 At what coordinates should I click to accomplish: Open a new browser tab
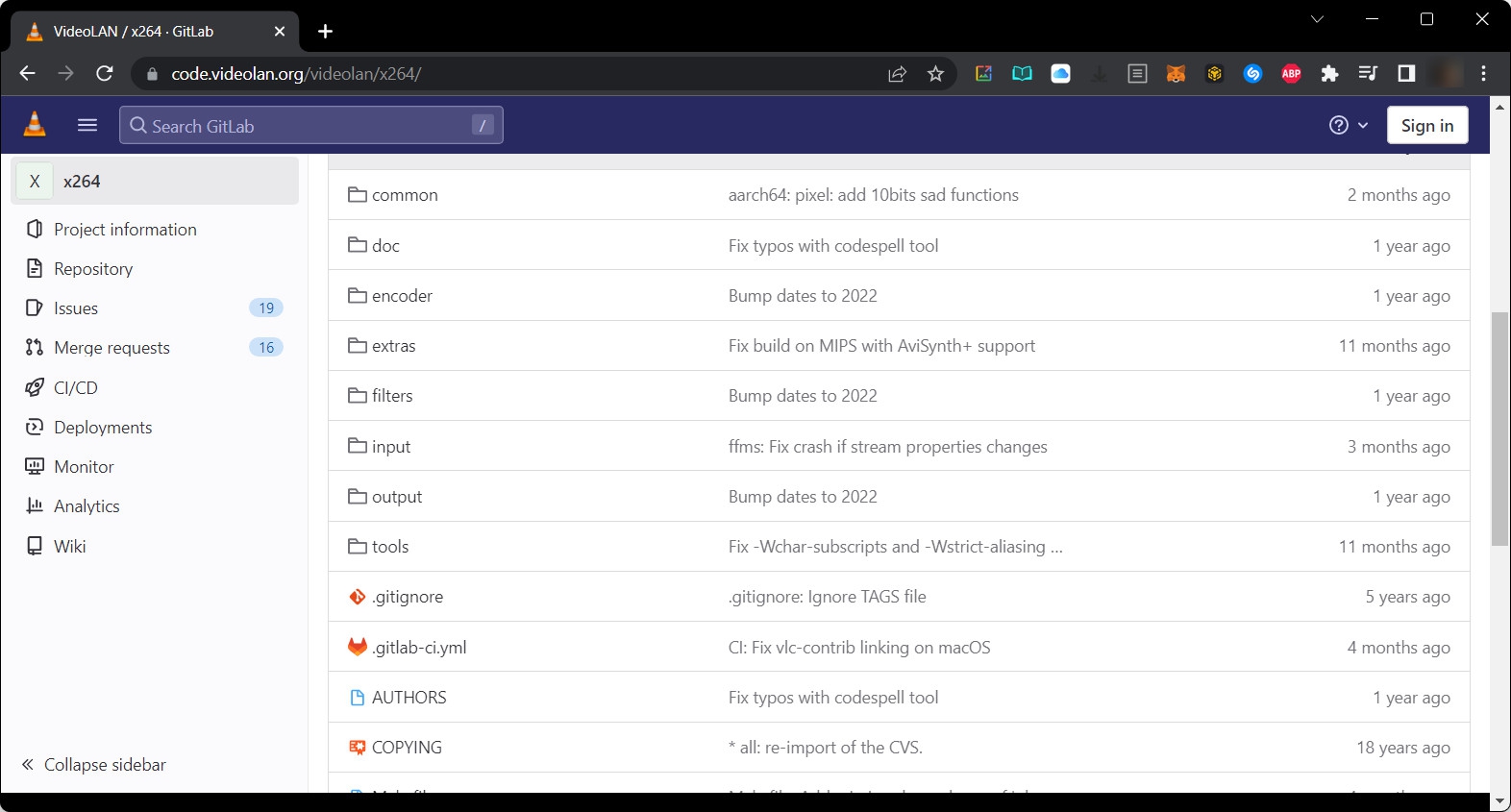(x=326, y=32)
